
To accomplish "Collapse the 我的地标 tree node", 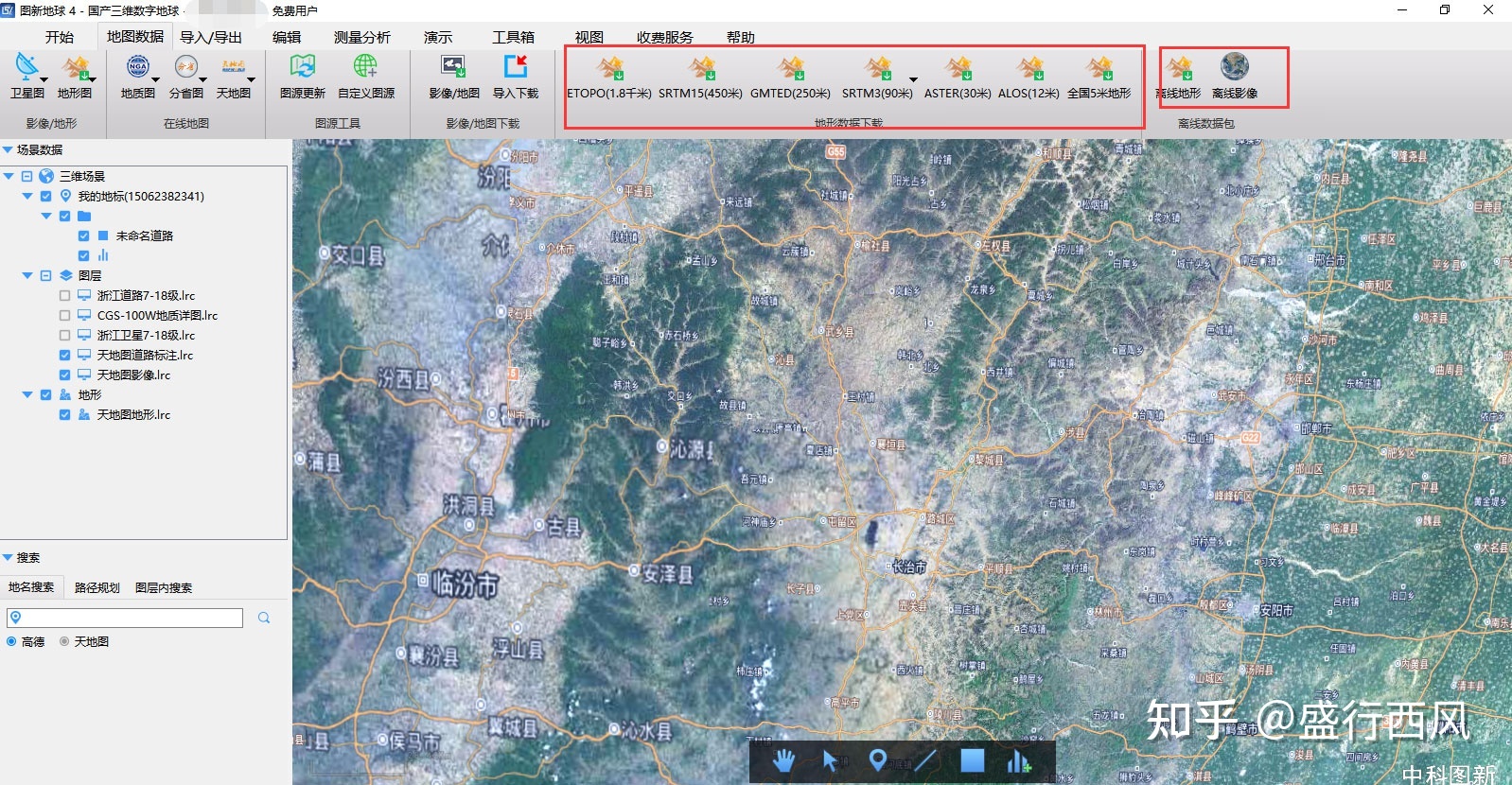I will coord(27,196).
